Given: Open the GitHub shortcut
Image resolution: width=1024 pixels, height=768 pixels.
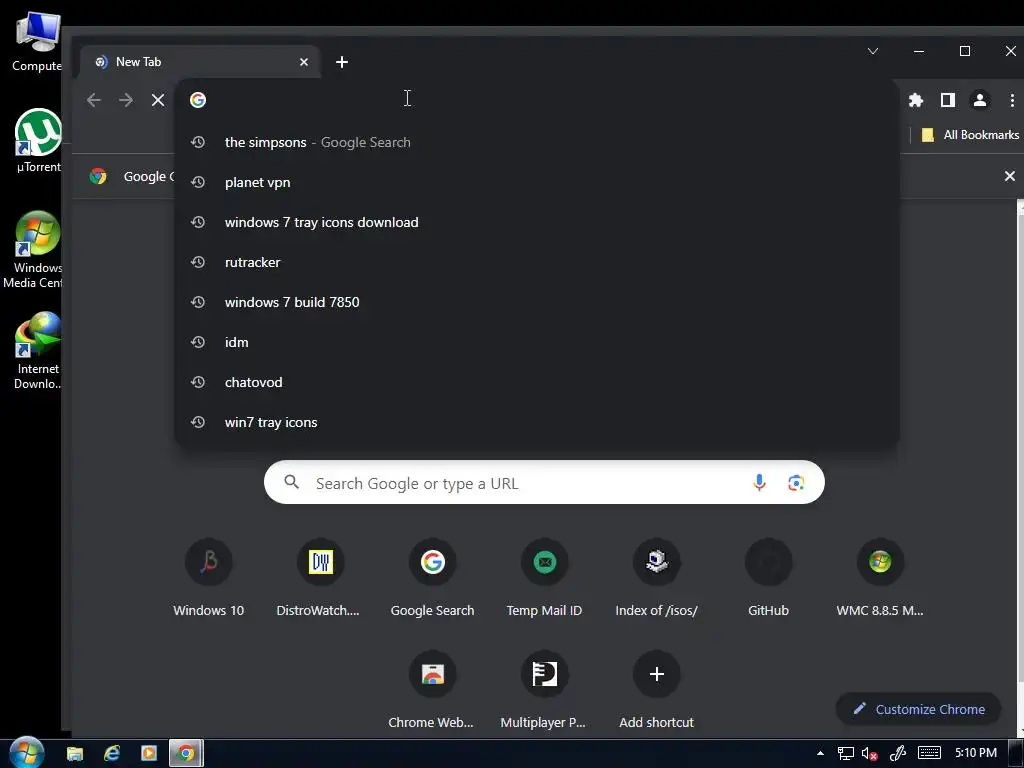Looking at the screenshot, I should (x=769, y=579).
